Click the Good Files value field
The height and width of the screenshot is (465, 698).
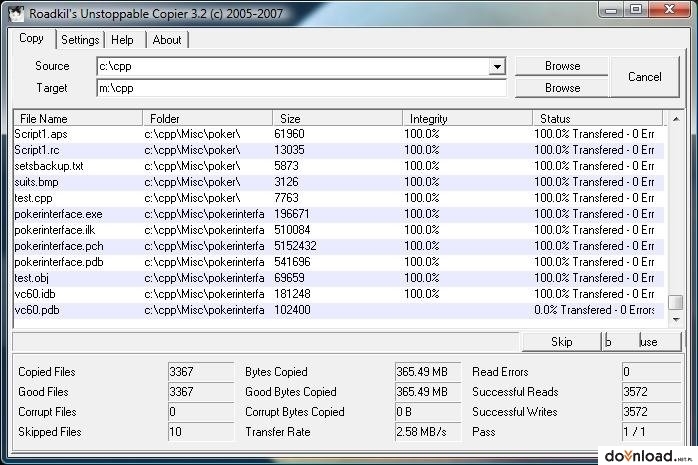(x=201, y=392)
